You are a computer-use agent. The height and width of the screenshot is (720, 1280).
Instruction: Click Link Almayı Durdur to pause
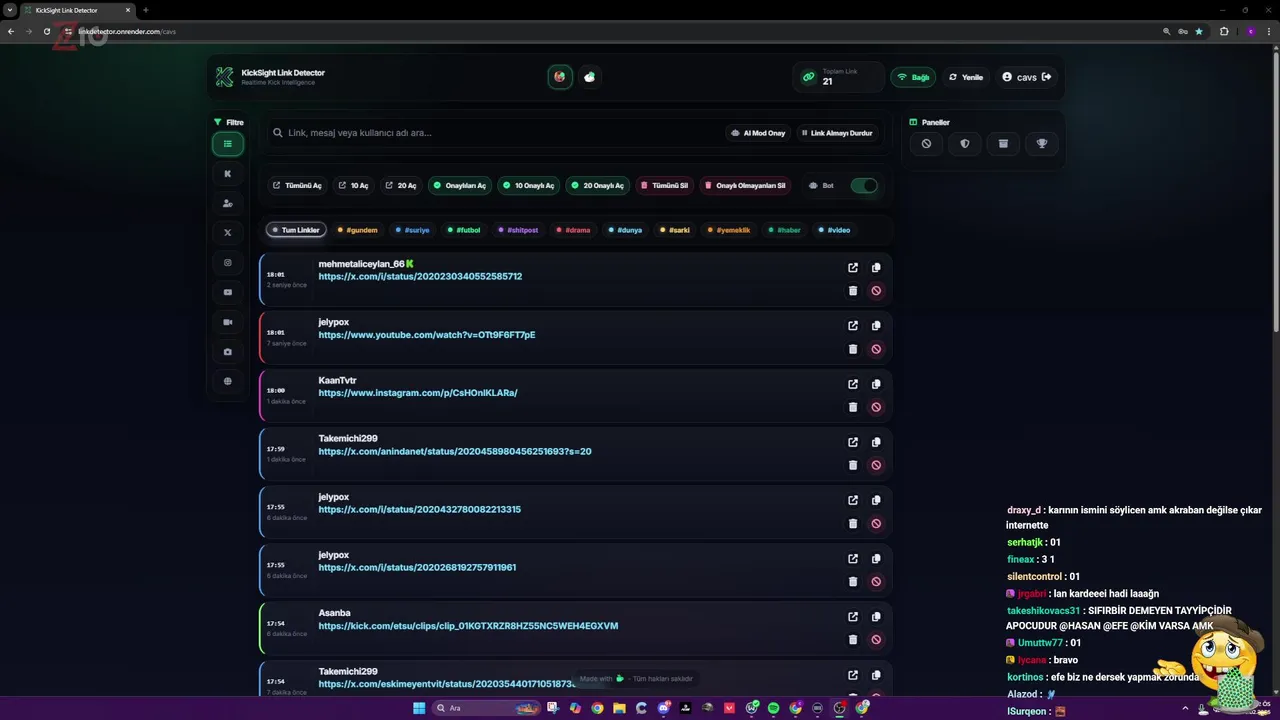coord(836,133)
